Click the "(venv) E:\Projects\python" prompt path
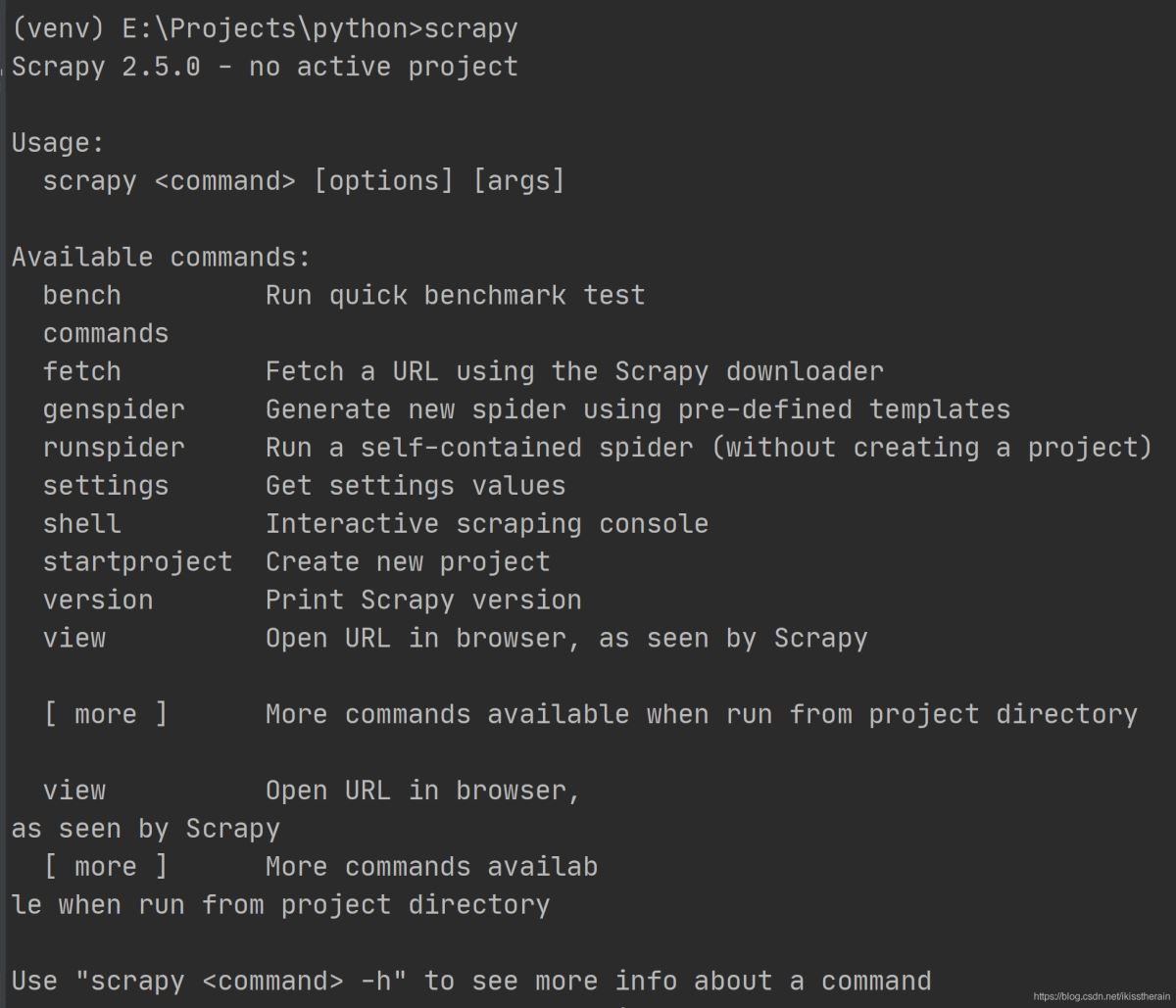1176x1008 pixels. (216, 28)
